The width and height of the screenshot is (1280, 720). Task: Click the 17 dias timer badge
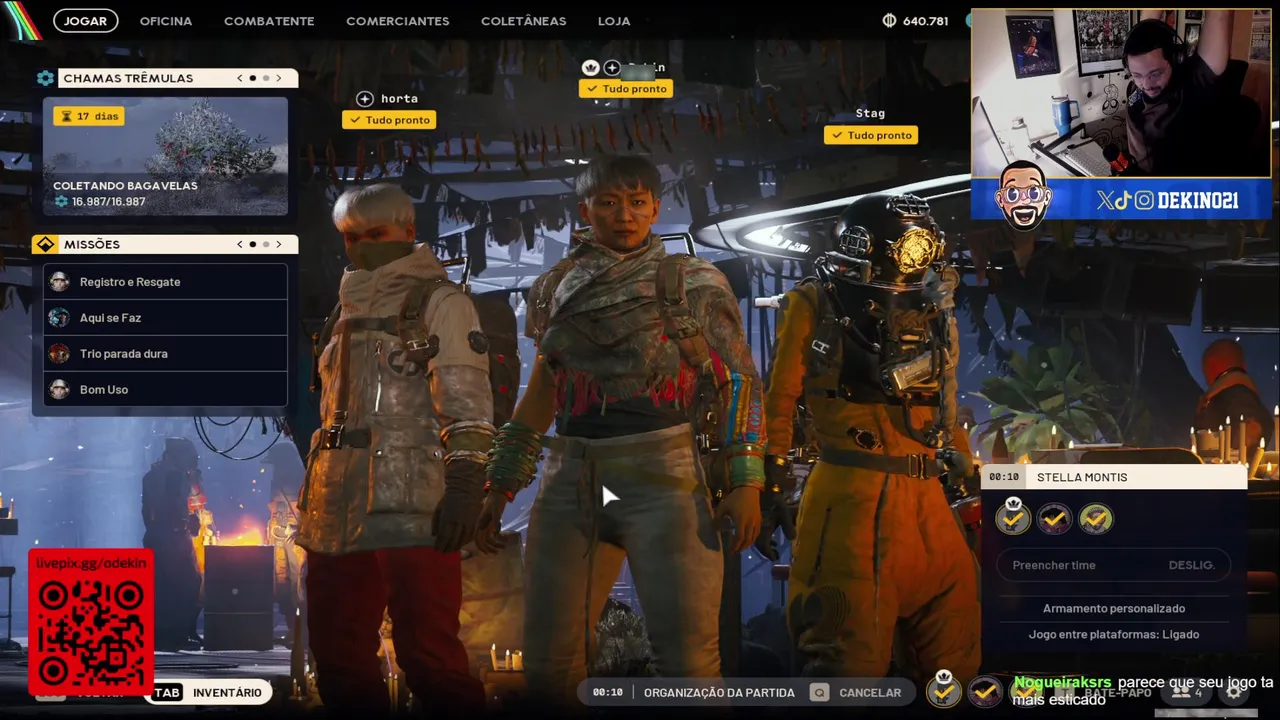click(x=89, y=116)
